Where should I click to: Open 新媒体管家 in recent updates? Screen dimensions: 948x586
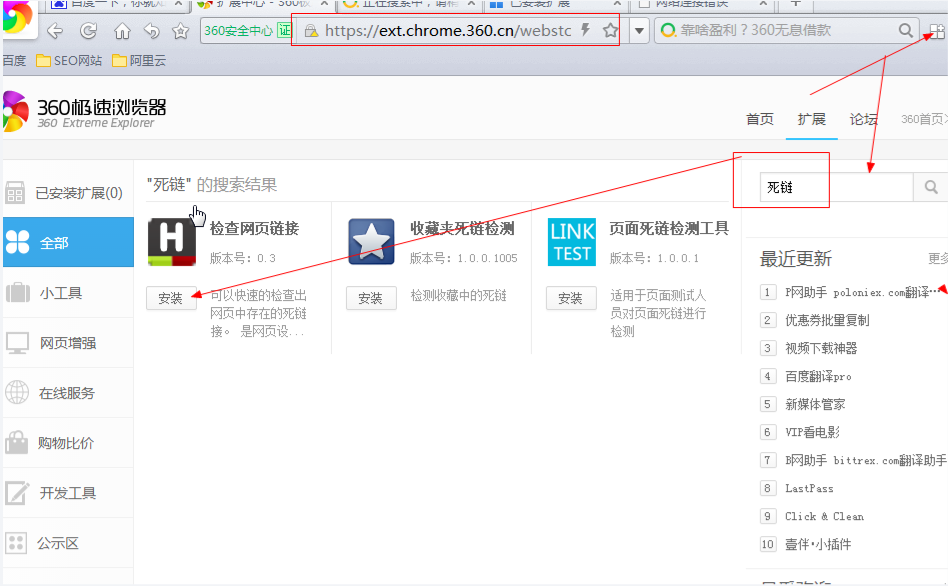(815, 404)
